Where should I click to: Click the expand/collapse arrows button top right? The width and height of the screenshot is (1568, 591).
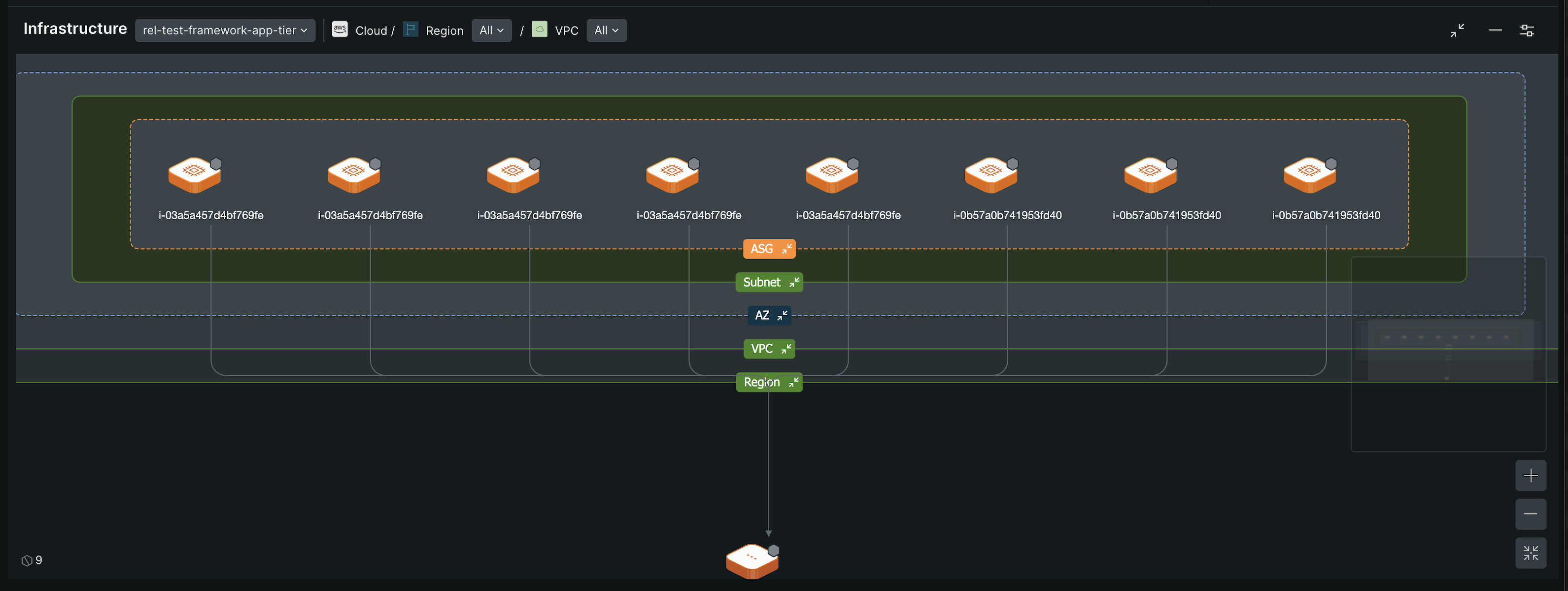[x=1457, y=30]
